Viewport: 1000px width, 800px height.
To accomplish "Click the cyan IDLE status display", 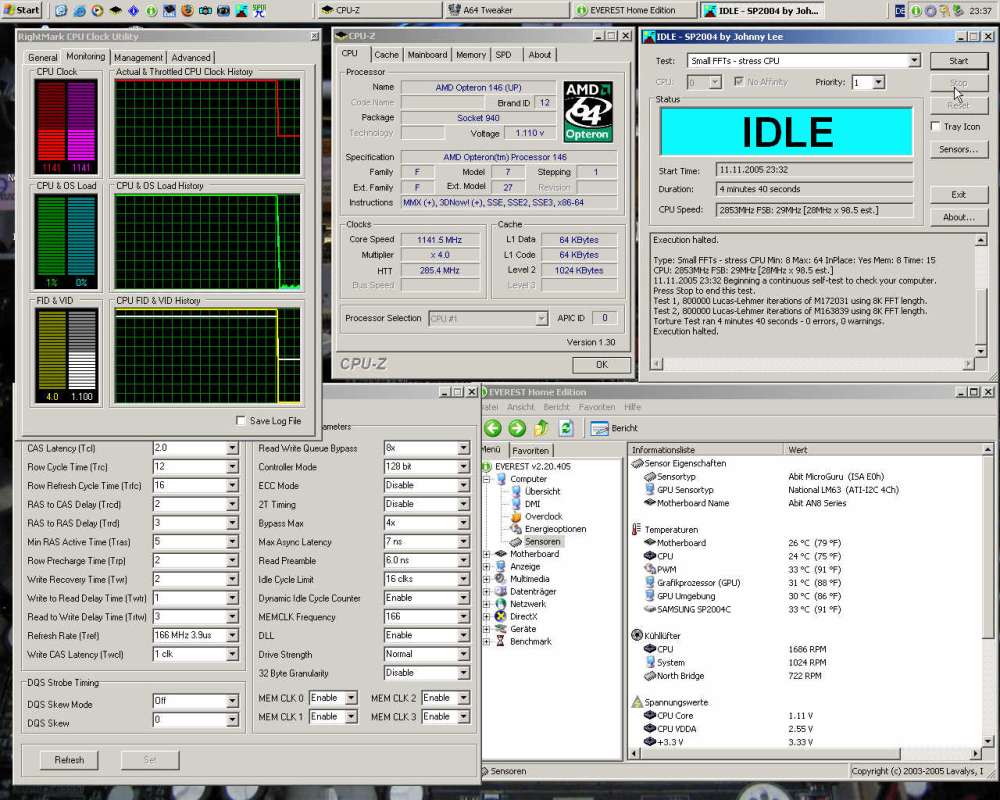I will (x=786, y=132).
